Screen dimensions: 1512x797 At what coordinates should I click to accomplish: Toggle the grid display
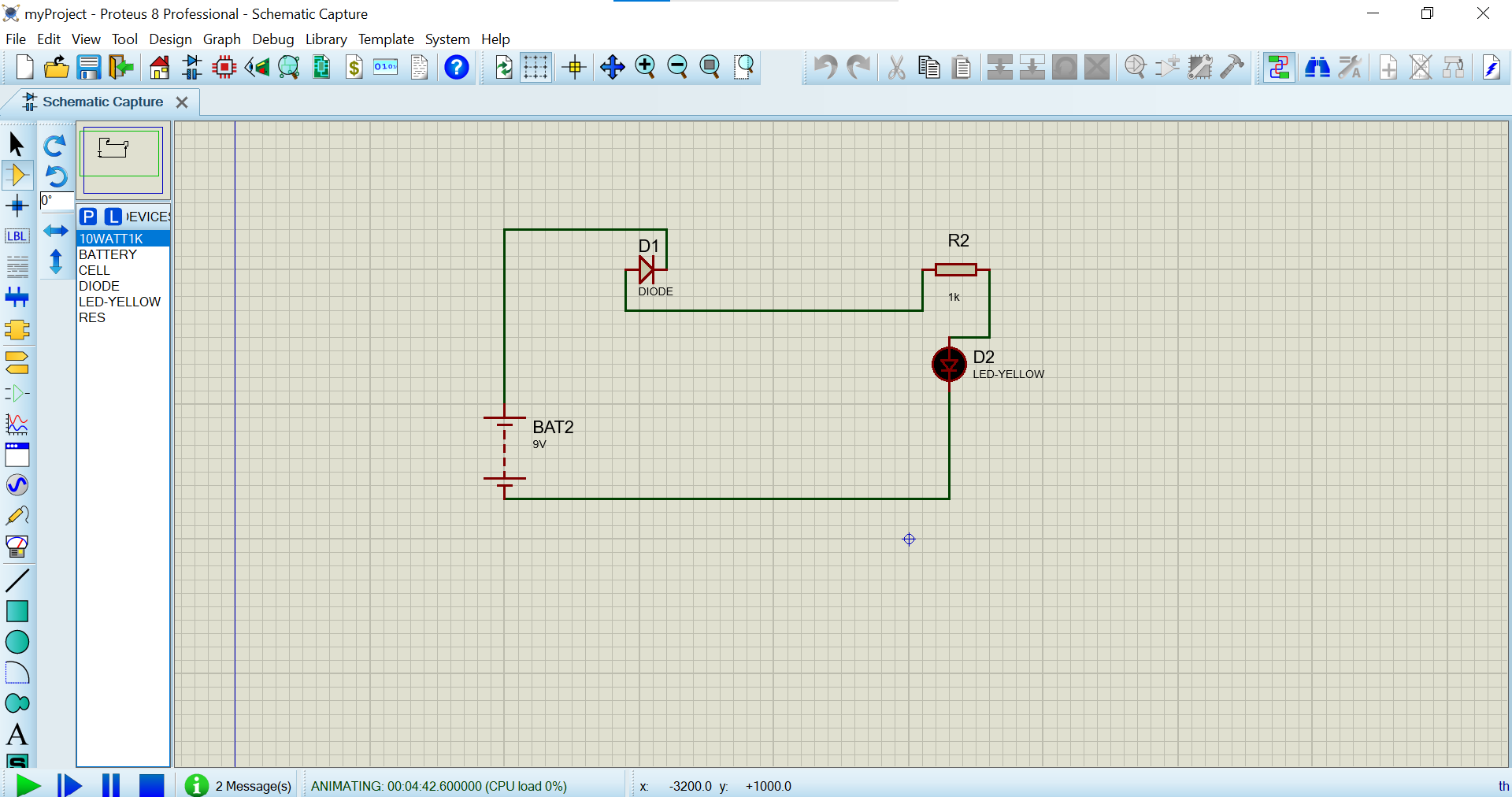point(535,68)
